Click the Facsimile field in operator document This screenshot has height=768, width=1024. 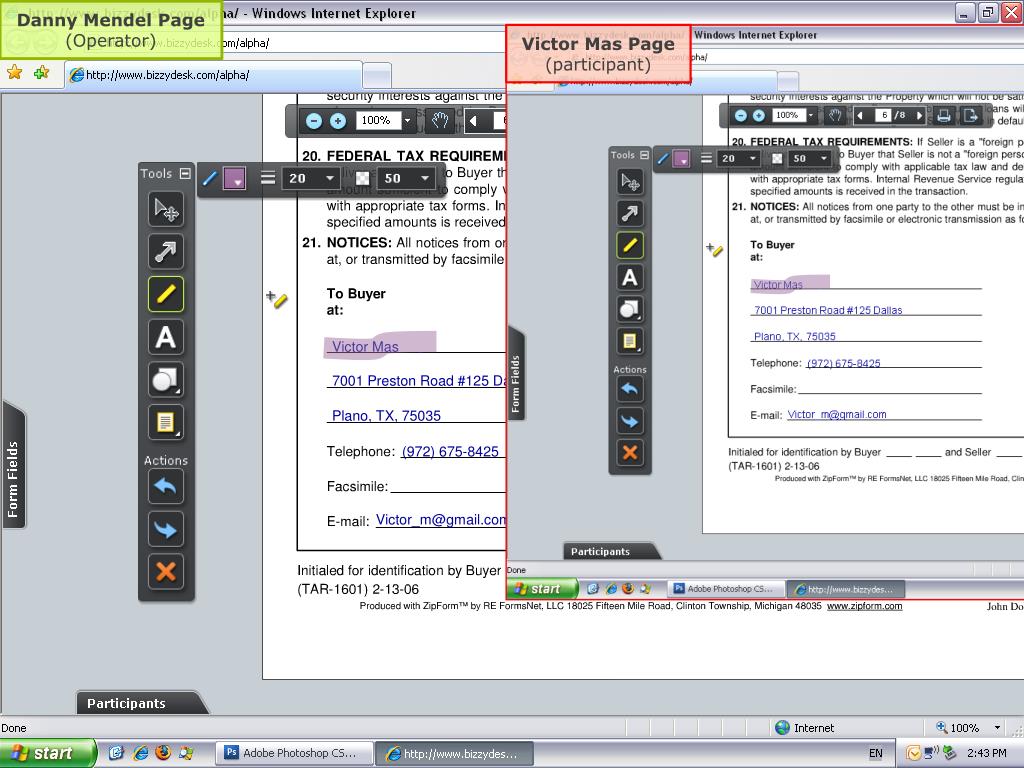click(x=447, y=487)
